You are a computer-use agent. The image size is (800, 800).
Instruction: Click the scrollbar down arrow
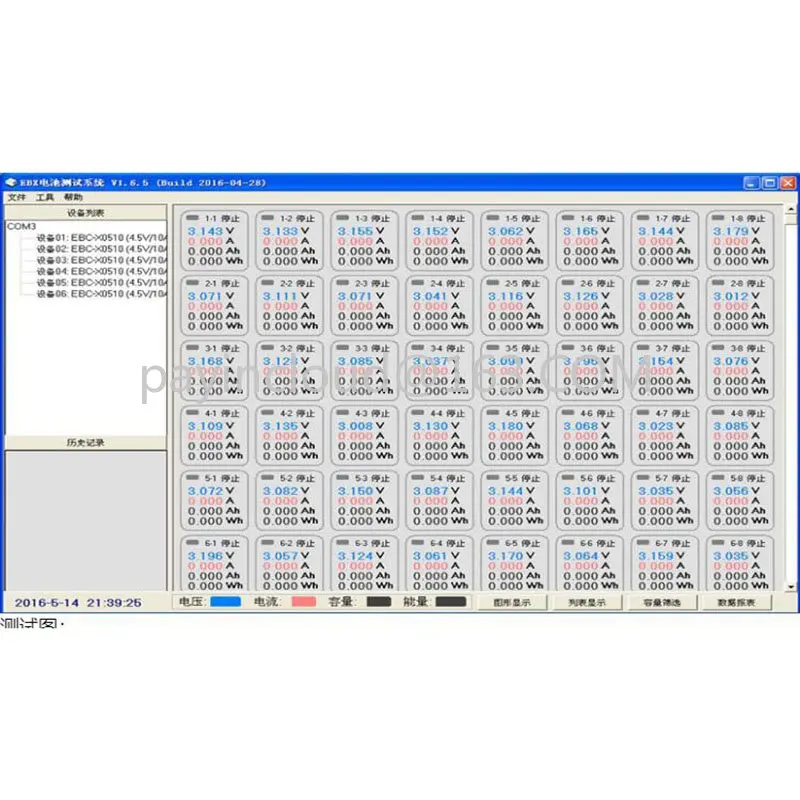791,587
